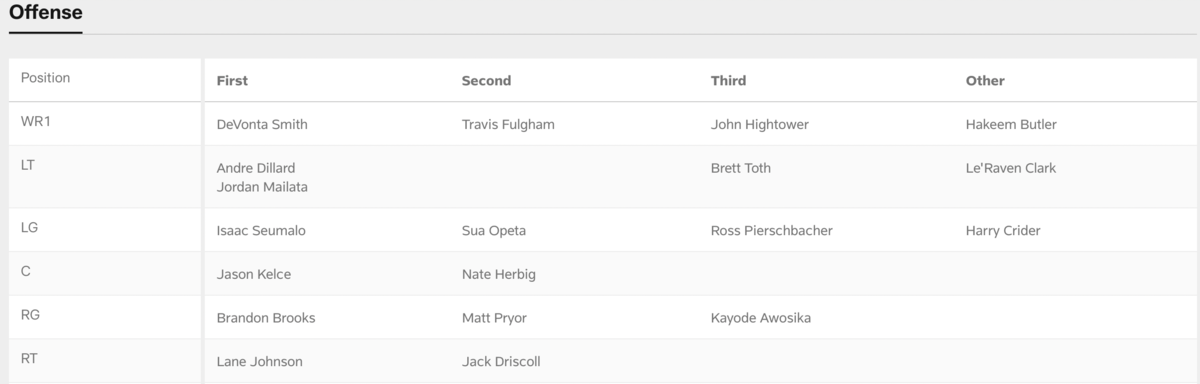Open Le'Raven Clark's player page
The width and height of the screenshot is (1200, 384).
click(x=1011, y=168)
